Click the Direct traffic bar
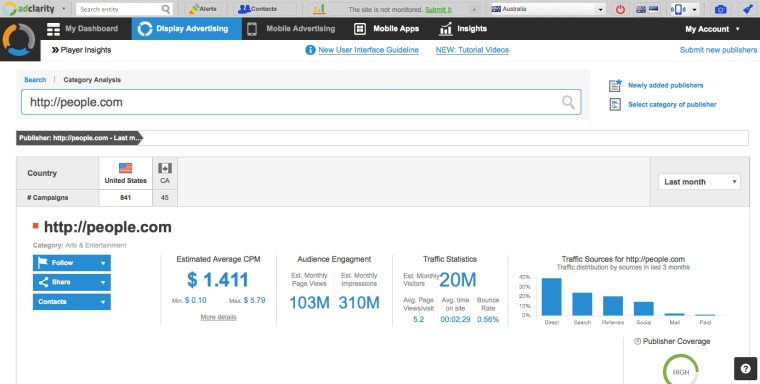The height and width of the screenshot is (384, 760). 552,297
